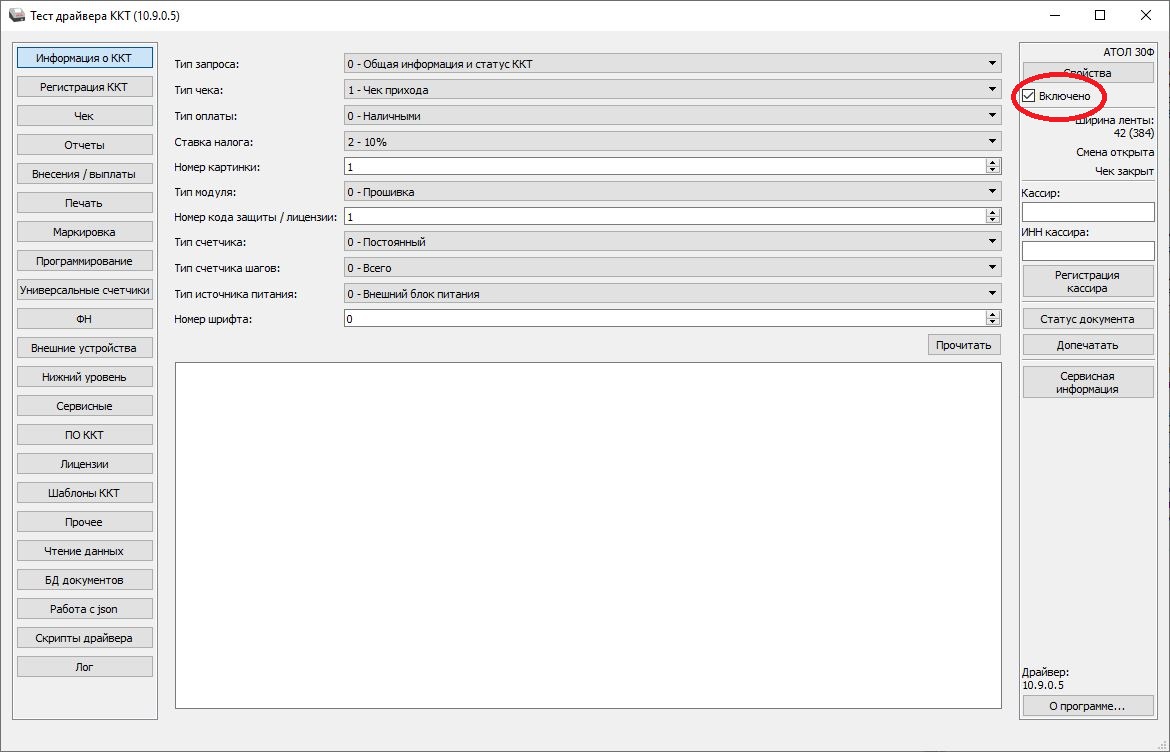Image resolution: width=1170 pixels, height=752 pixels.
Task: Click the Регистрация кассира button
Action: point(1087,281)
